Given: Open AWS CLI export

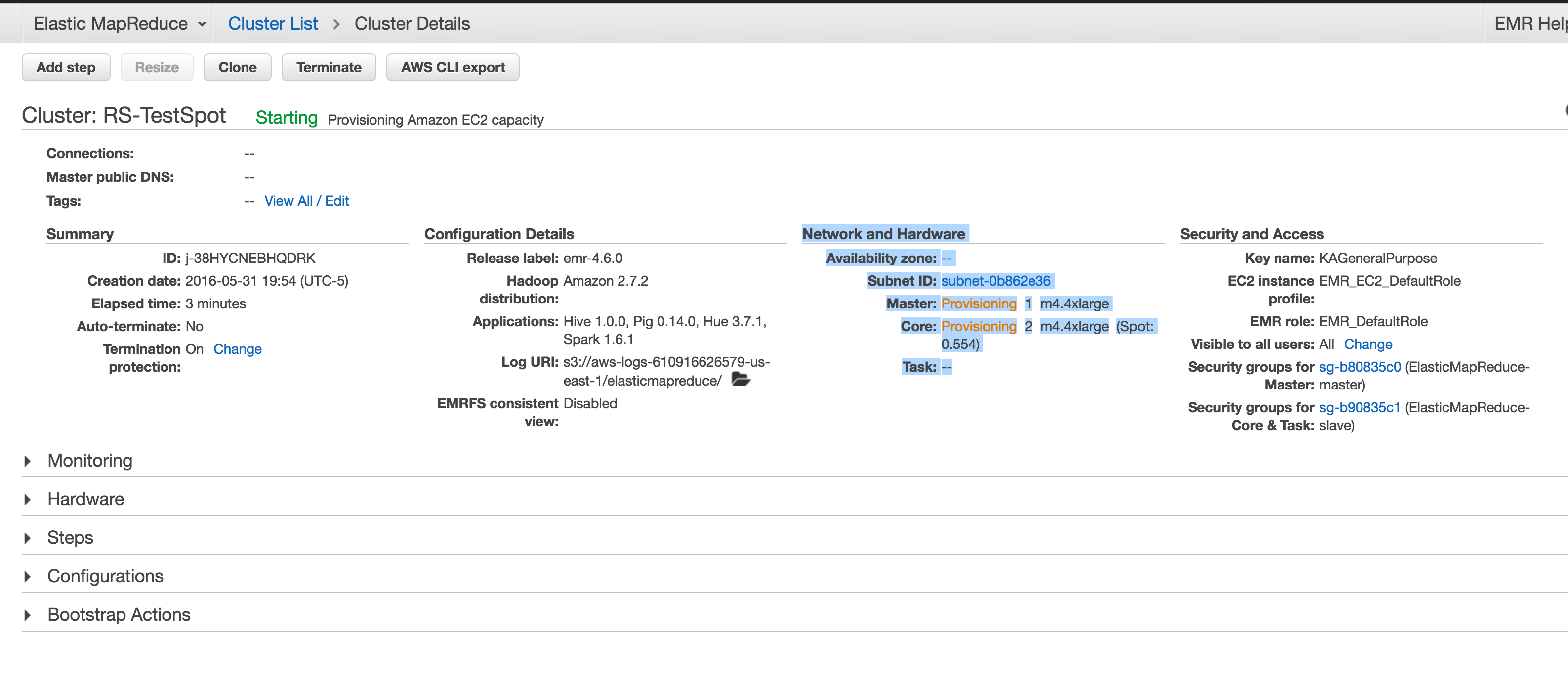Looking at the screenshot, I should point(453,67).
